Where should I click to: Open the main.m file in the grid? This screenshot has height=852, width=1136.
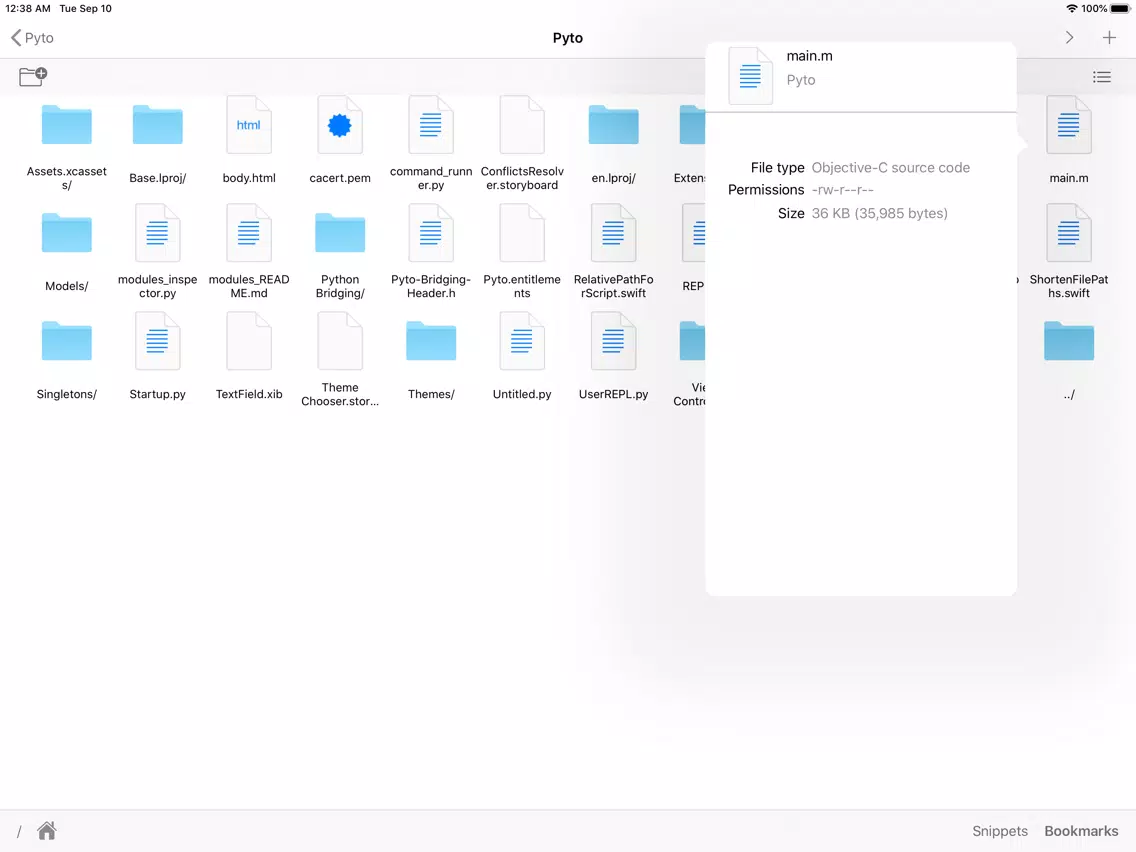1069,125
